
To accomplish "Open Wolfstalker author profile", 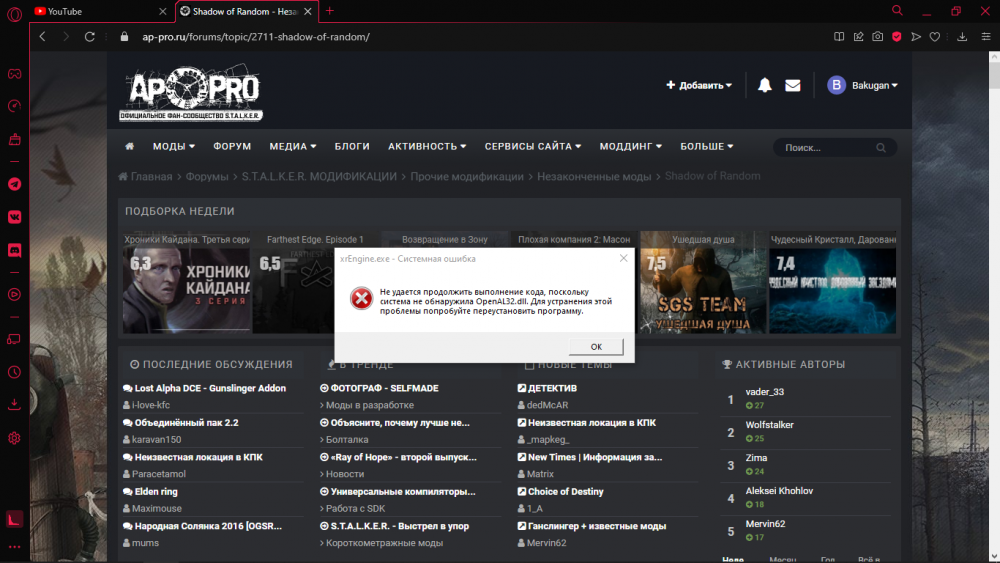I will click(769, 425).
